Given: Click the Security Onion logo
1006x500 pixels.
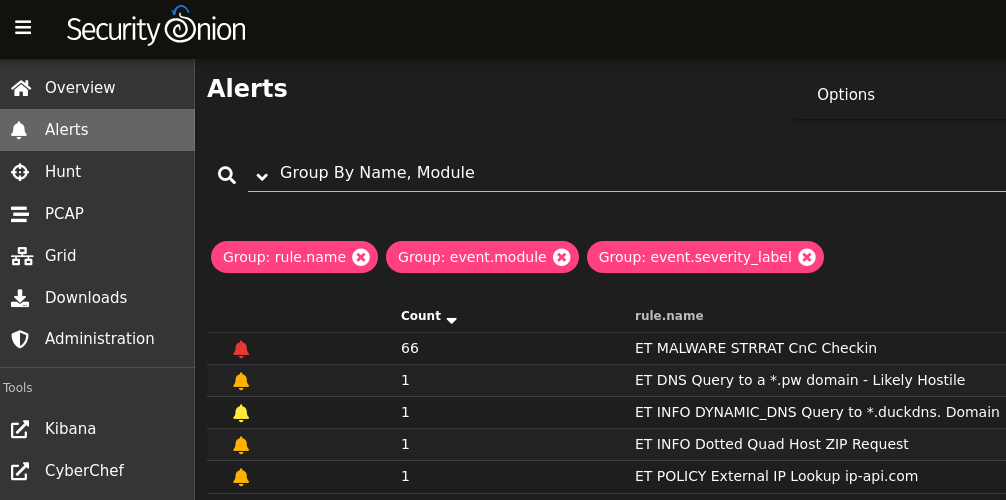Looking at the screenshot, I should click(156, 27).
